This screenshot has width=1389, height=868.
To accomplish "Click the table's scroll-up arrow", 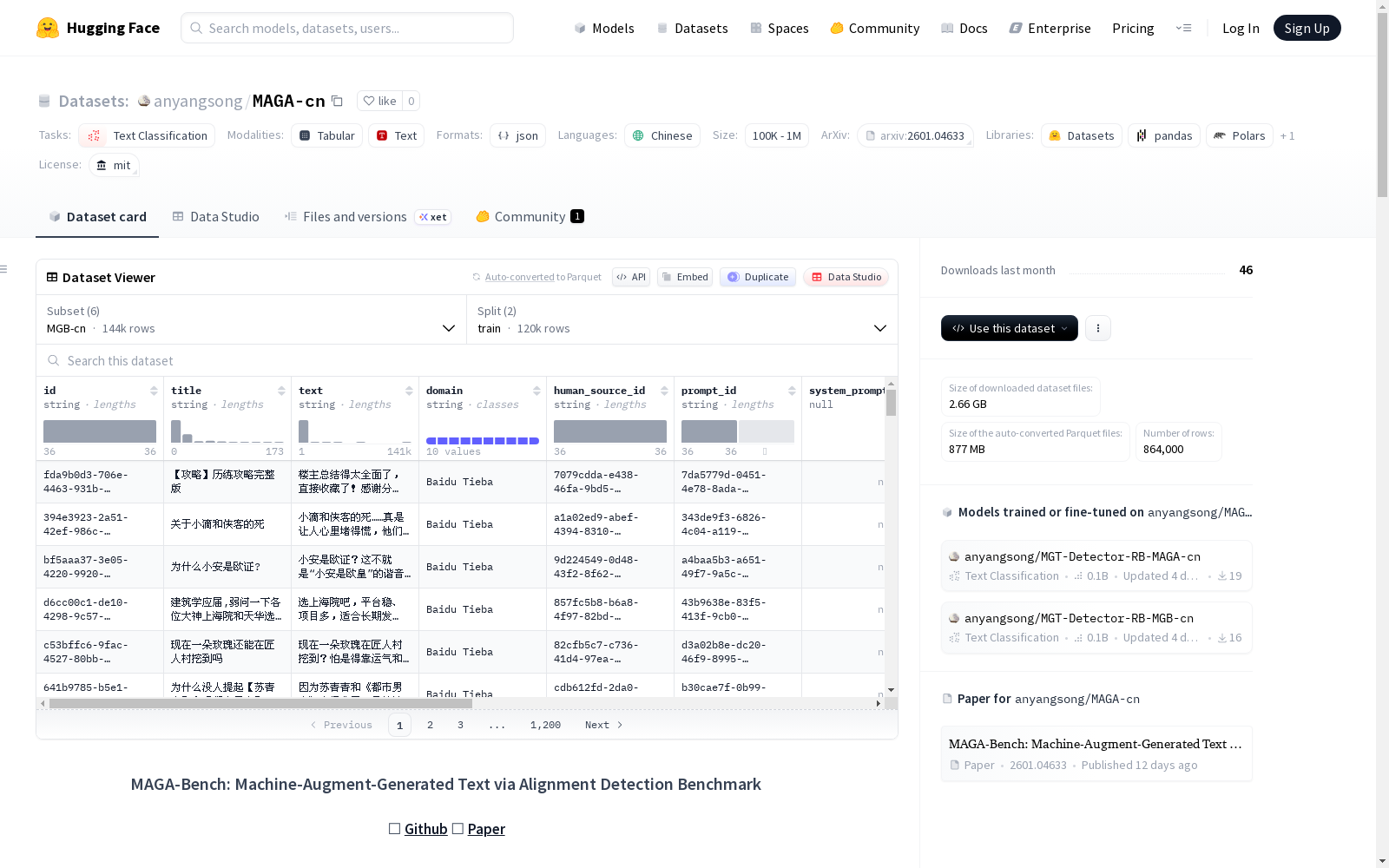I will pos(891,383).
